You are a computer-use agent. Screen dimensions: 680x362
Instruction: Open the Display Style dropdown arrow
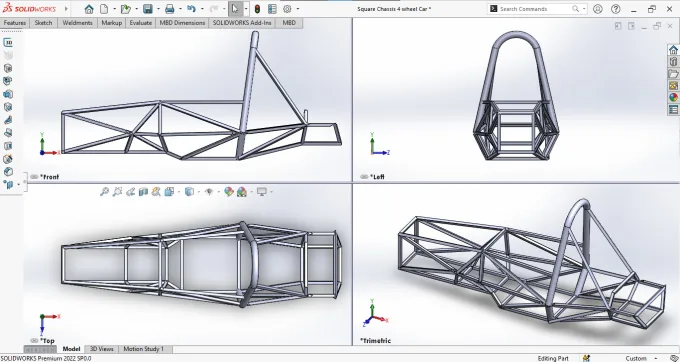tap(199, 192)
